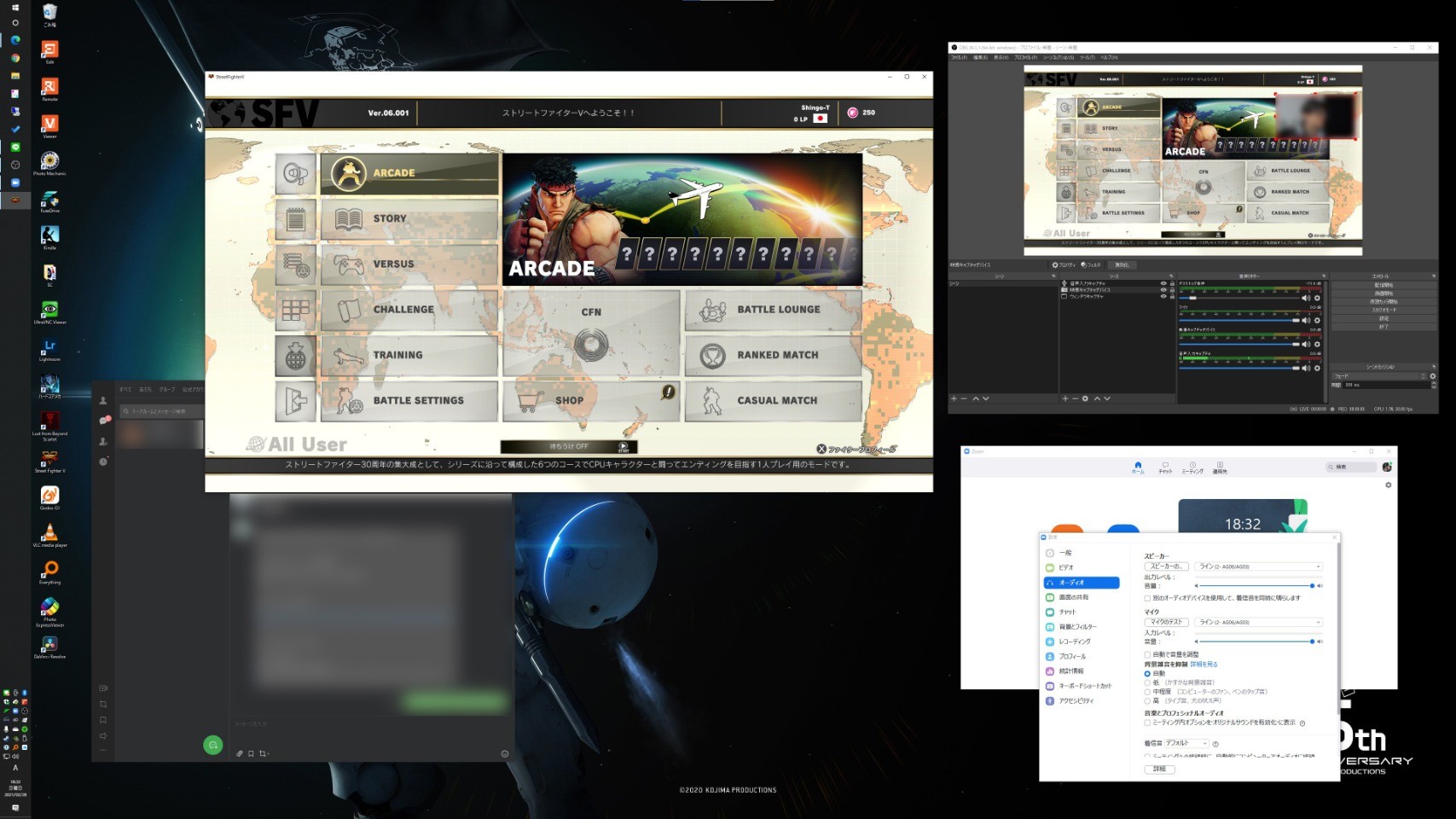Open source properties gear in OBS sources toolbar

pos(1085,398)
